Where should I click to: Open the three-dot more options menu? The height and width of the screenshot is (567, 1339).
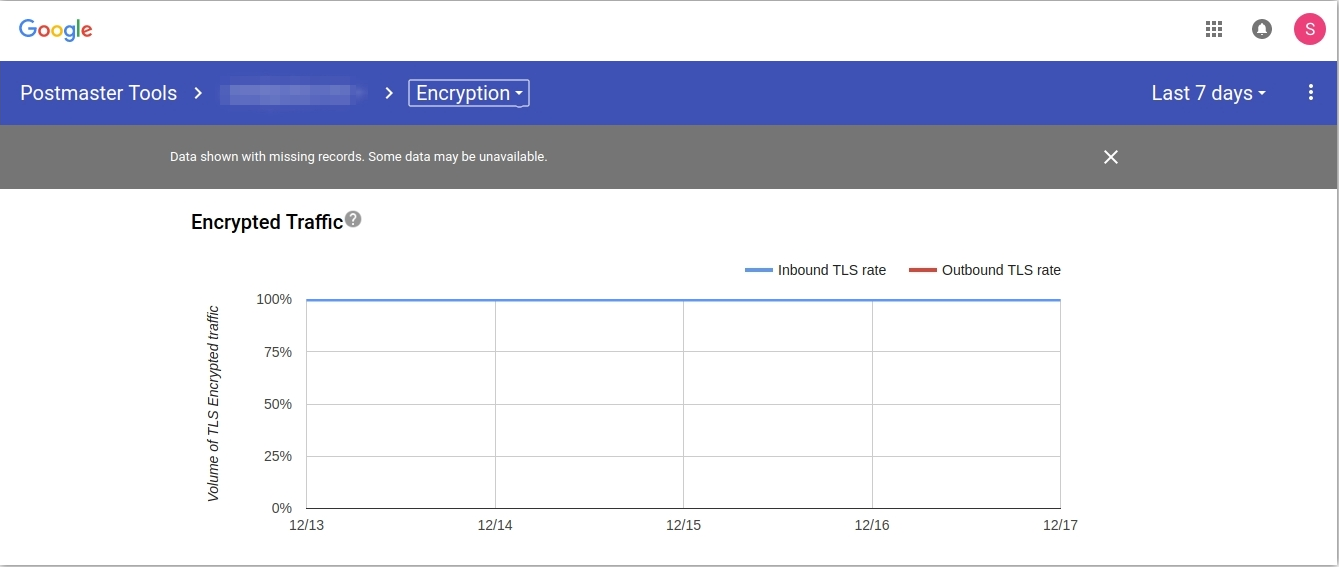pos(1311,93)
